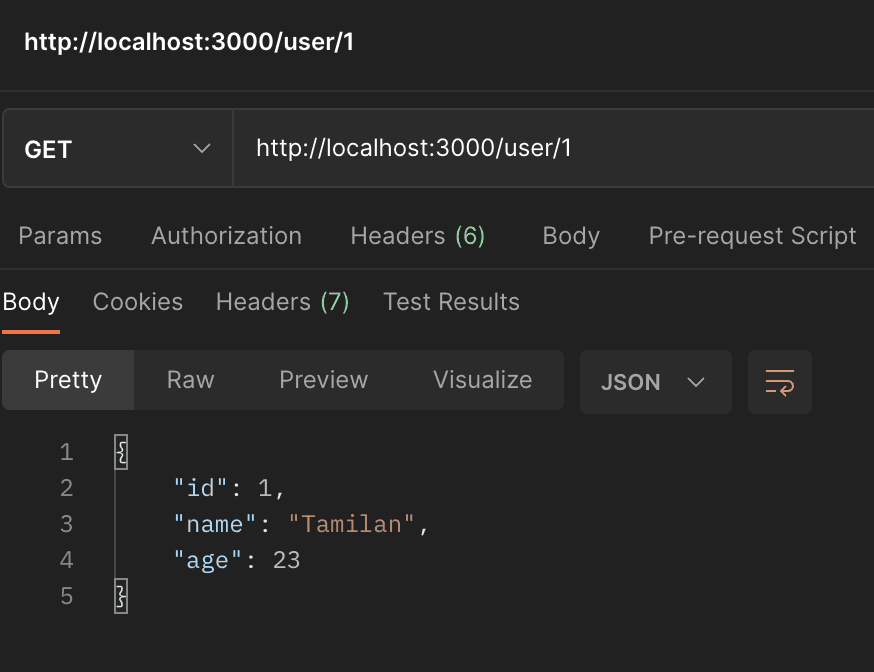Image resolution: width=874 pixels, height=672 pixels.
Task: Open the request Headers (6) tab
Action: click(x=417, y=236)
